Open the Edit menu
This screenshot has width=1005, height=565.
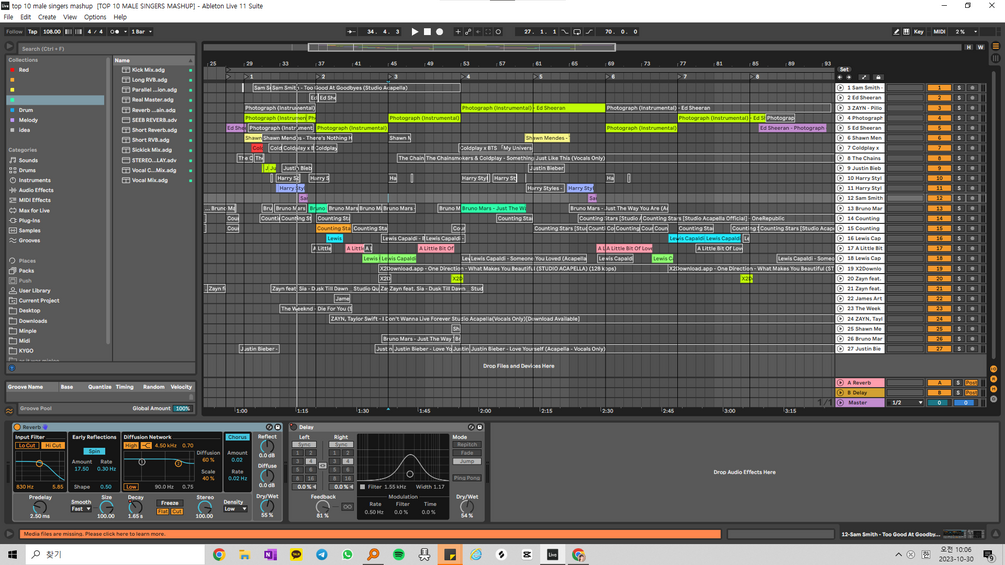26,17
